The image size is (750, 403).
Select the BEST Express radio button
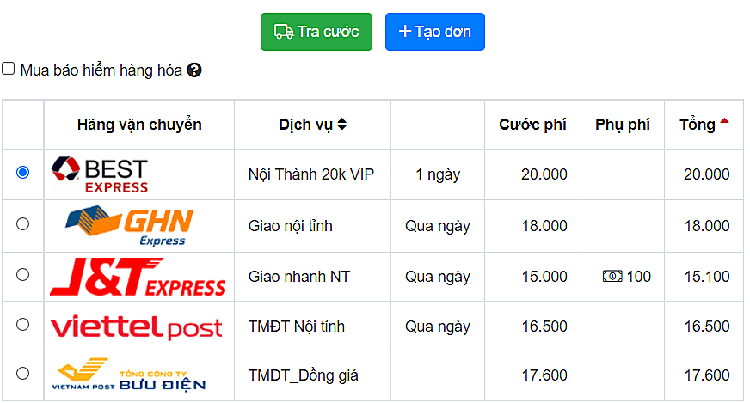tap(23, 173)
